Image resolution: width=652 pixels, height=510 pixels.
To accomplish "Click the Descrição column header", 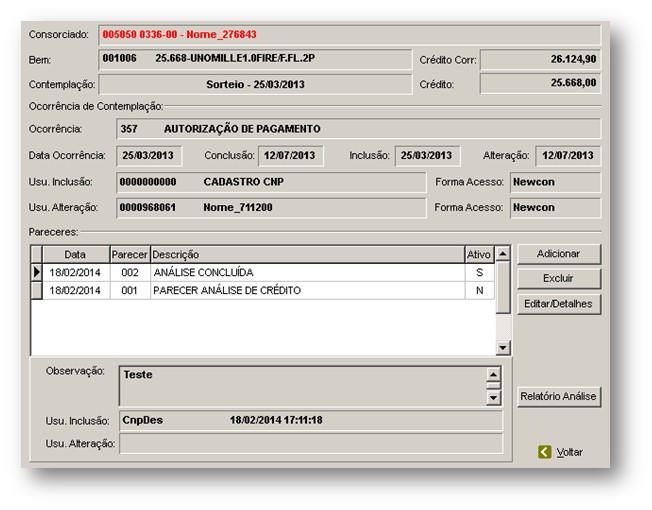I will tap(307, 254).
